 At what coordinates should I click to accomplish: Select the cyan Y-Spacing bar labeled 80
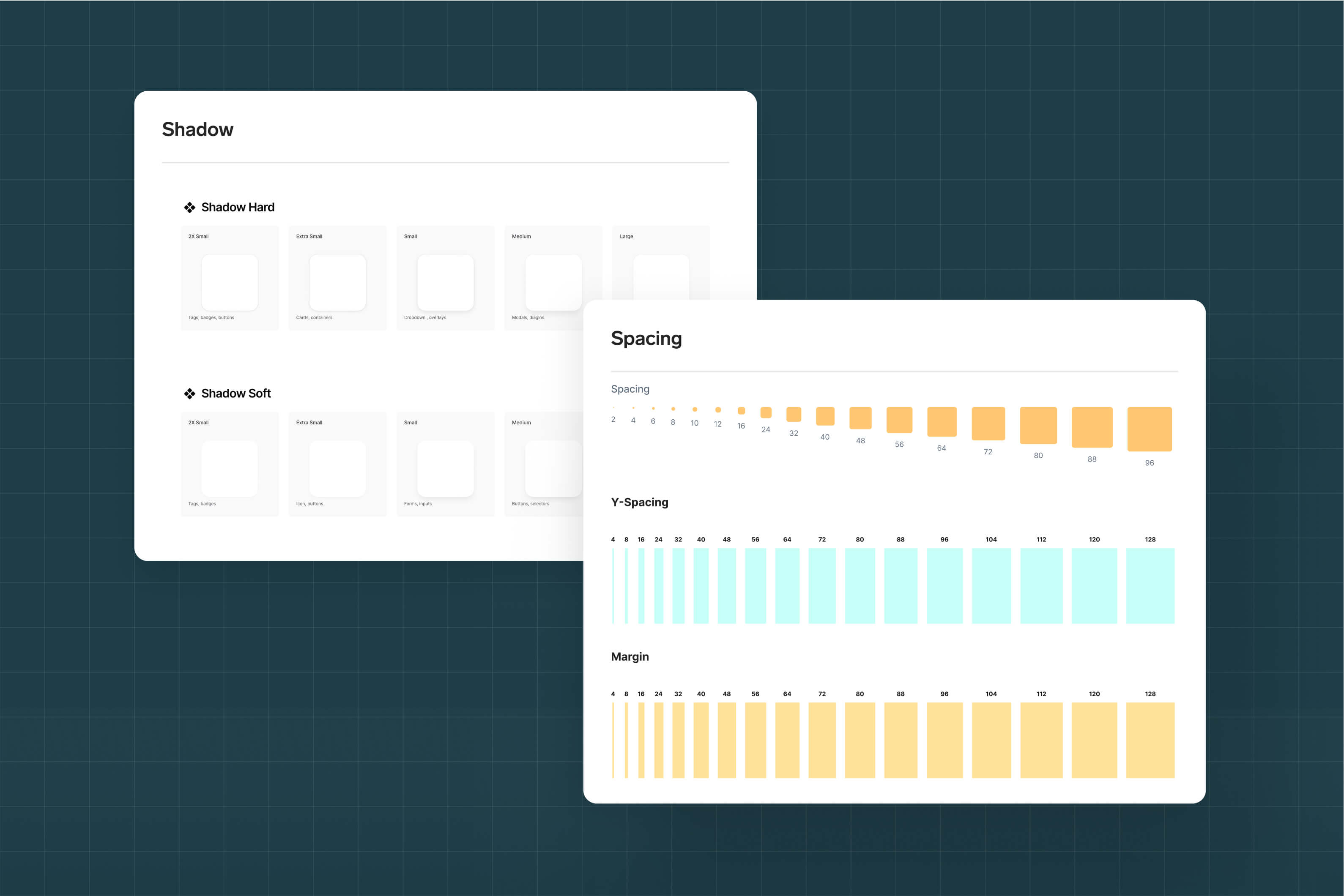(860, 586)
